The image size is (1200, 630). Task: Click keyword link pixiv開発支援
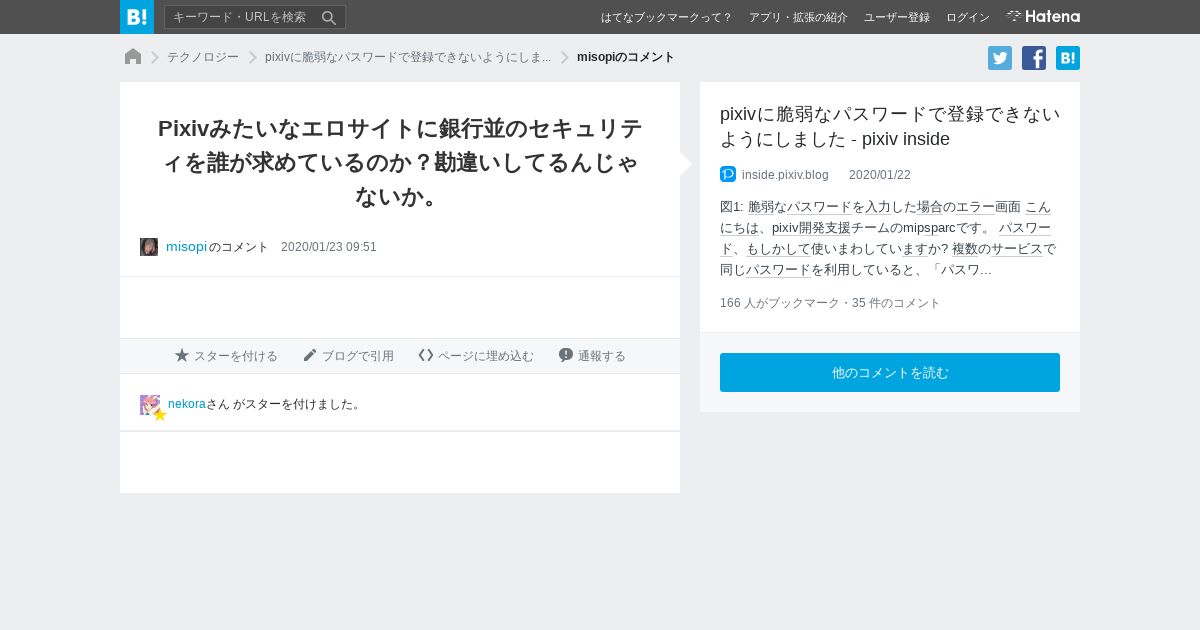(x=811, y=227)
